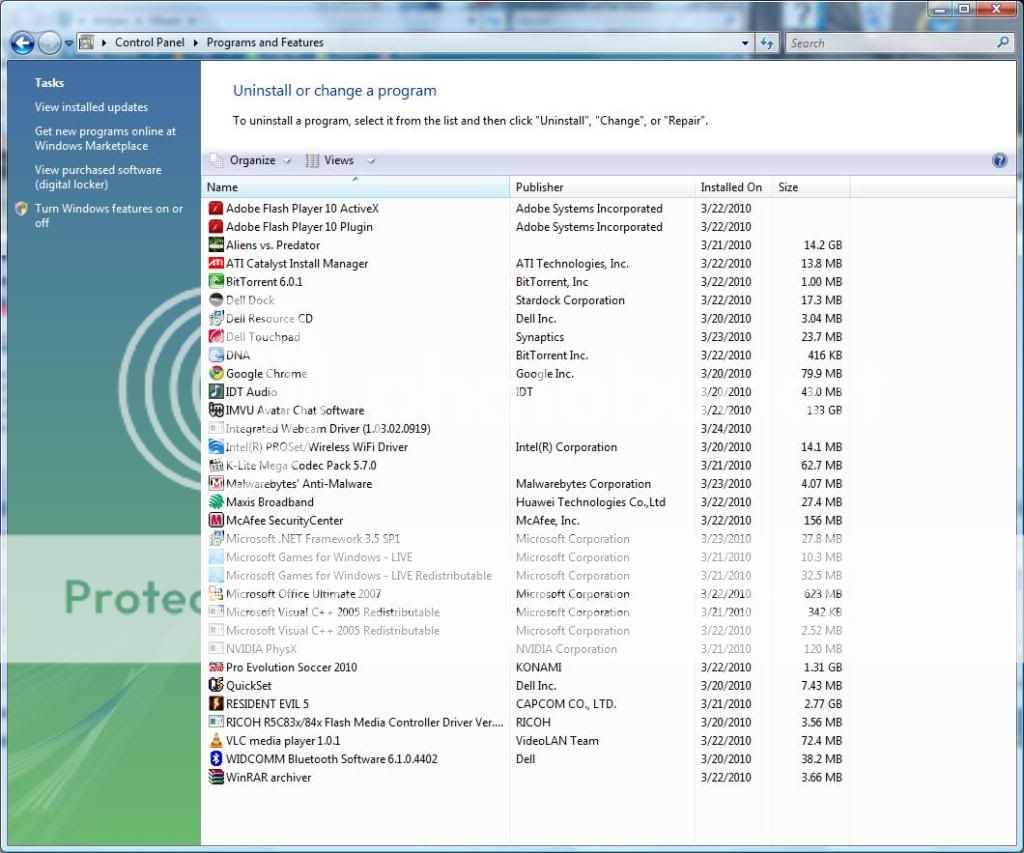Click the Dell Resource CD icon
Viewport: 1024px width, 853px height.
tap(216, 318)
